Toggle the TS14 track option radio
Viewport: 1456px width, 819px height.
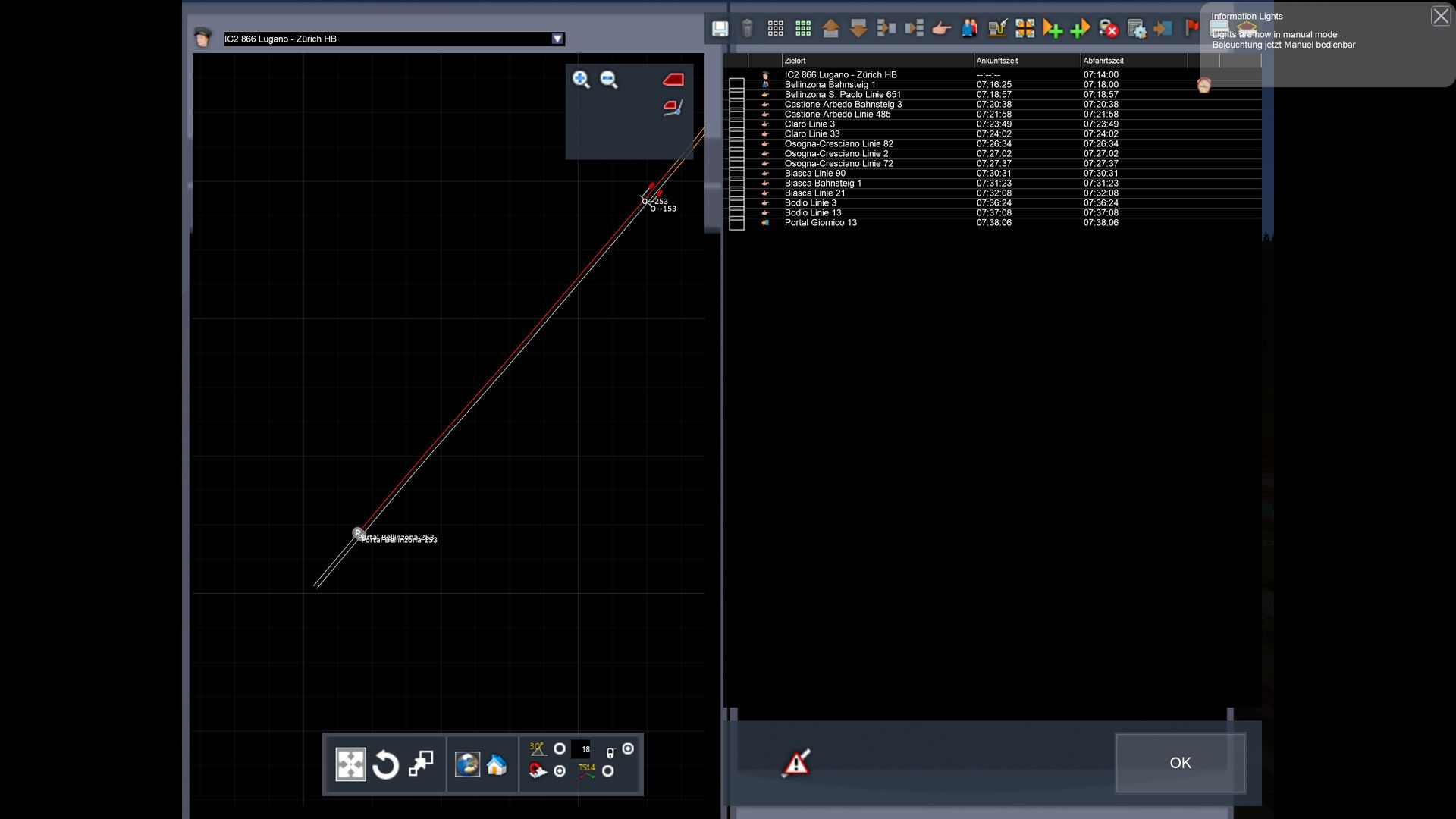pos(607,771)
